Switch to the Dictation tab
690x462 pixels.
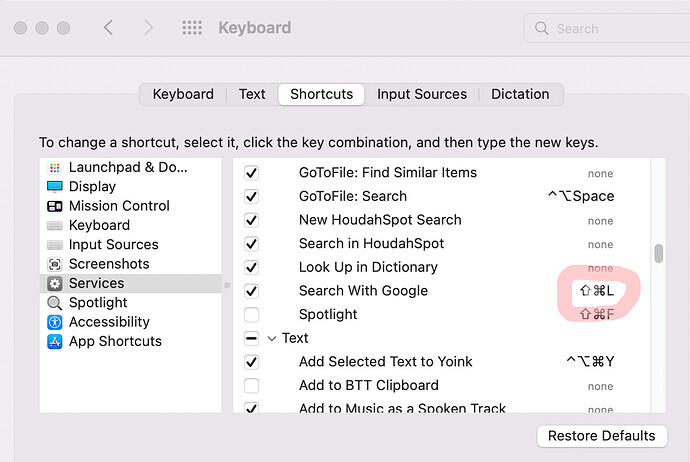(x=520, y=94)
